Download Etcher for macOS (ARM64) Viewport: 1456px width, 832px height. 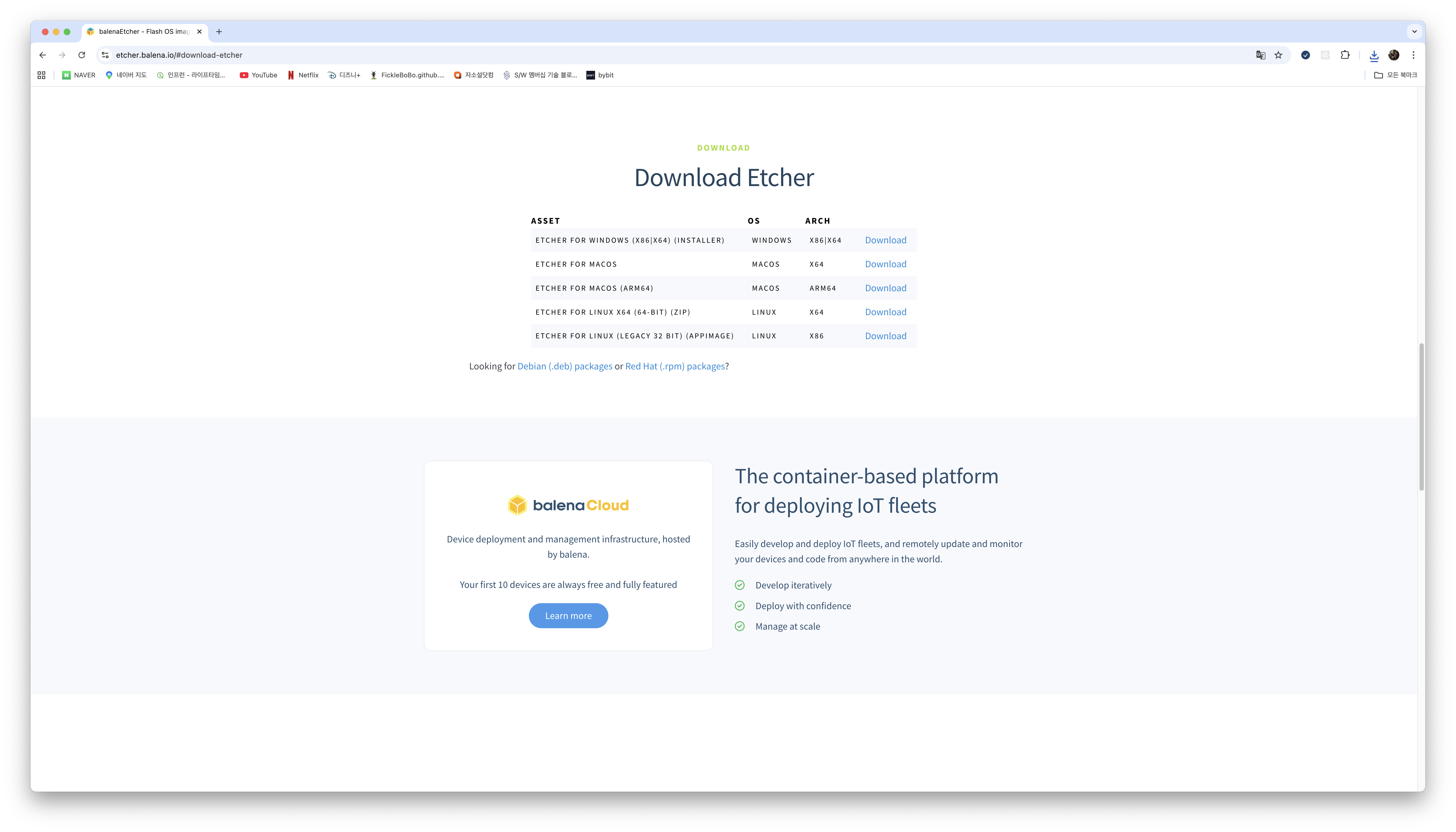(885, 288)
